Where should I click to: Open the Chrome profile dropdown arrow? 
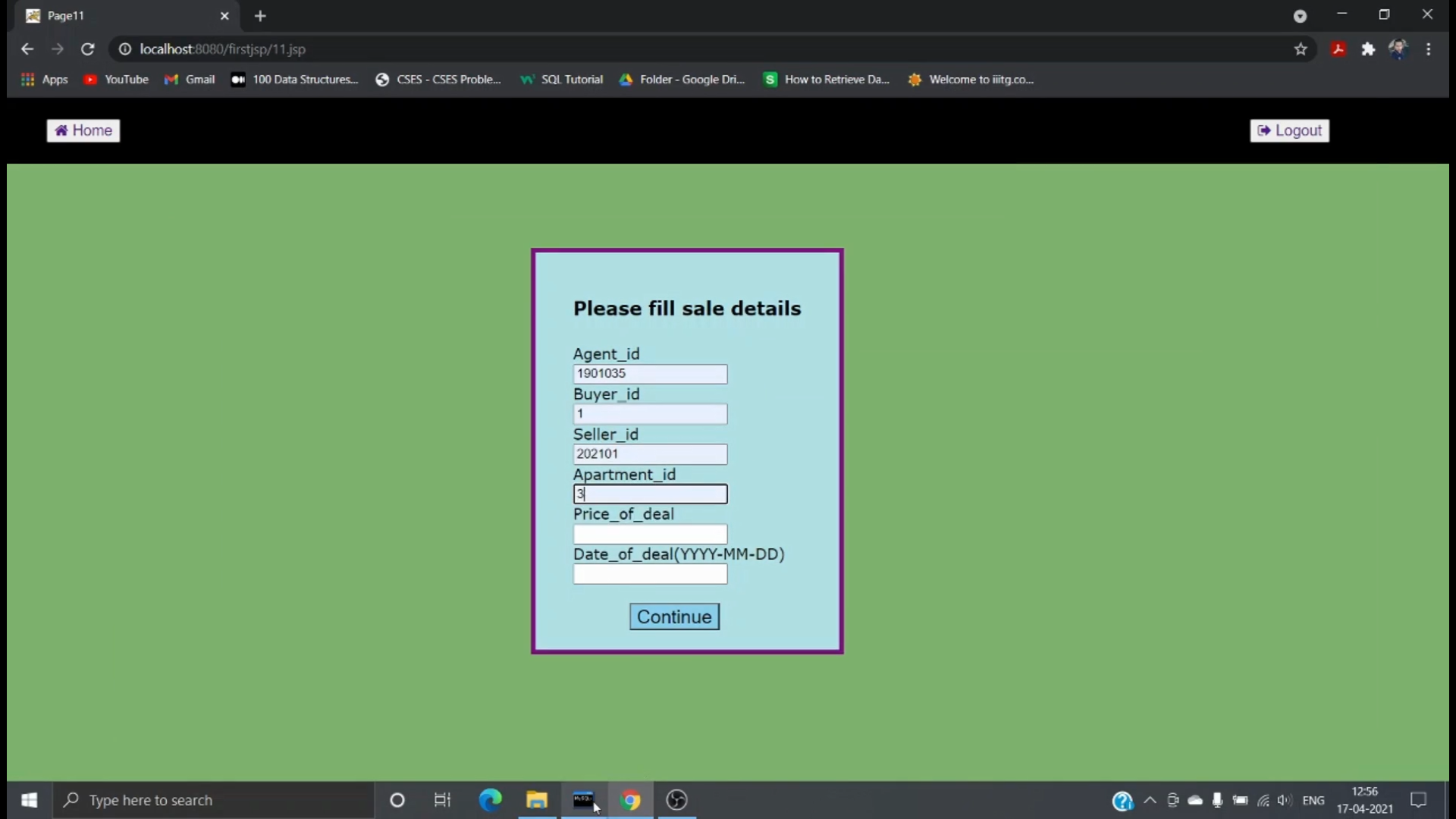[1300, 16]
